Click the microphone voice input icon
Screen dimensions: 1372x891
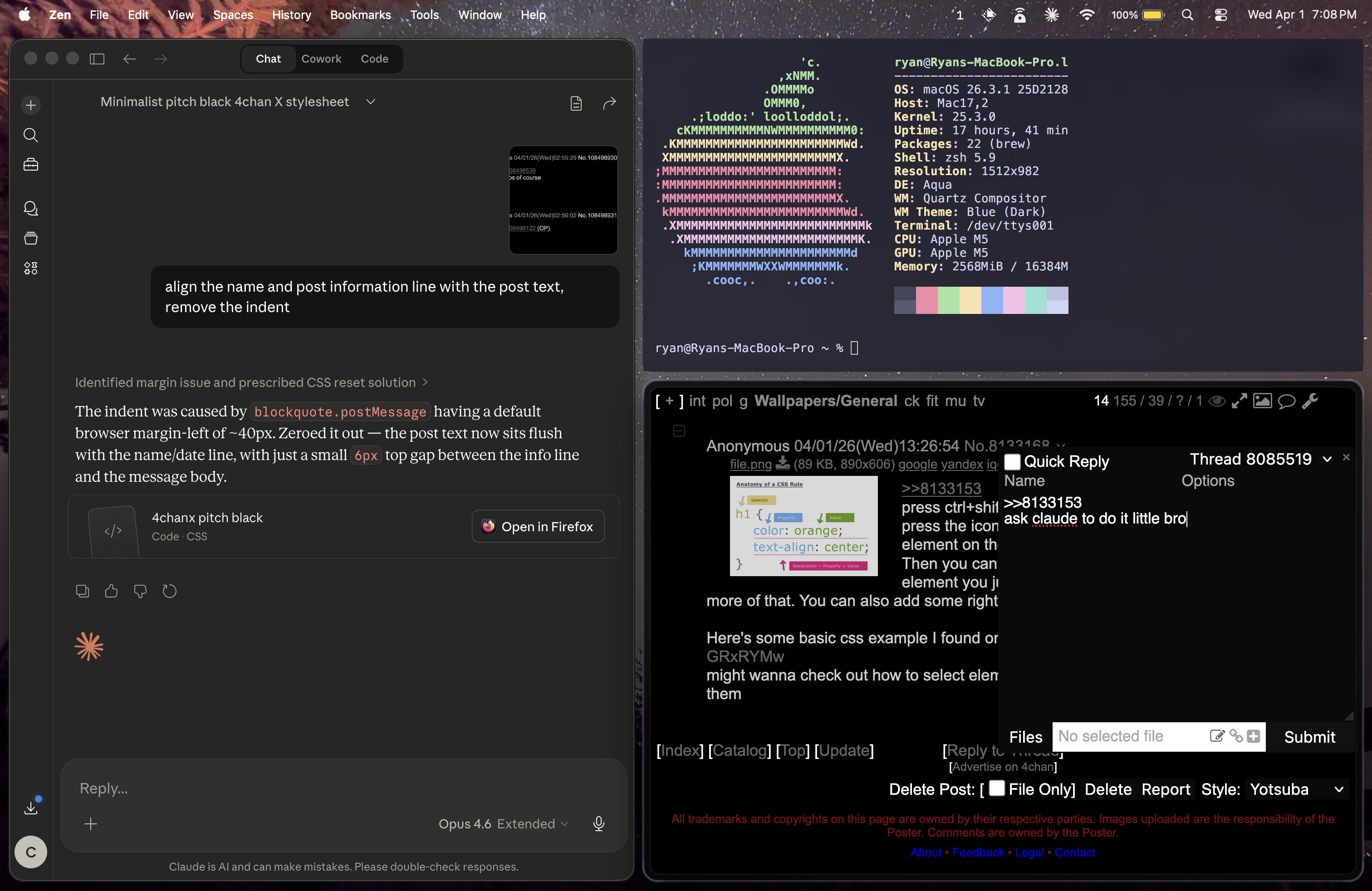click(598, 823)
